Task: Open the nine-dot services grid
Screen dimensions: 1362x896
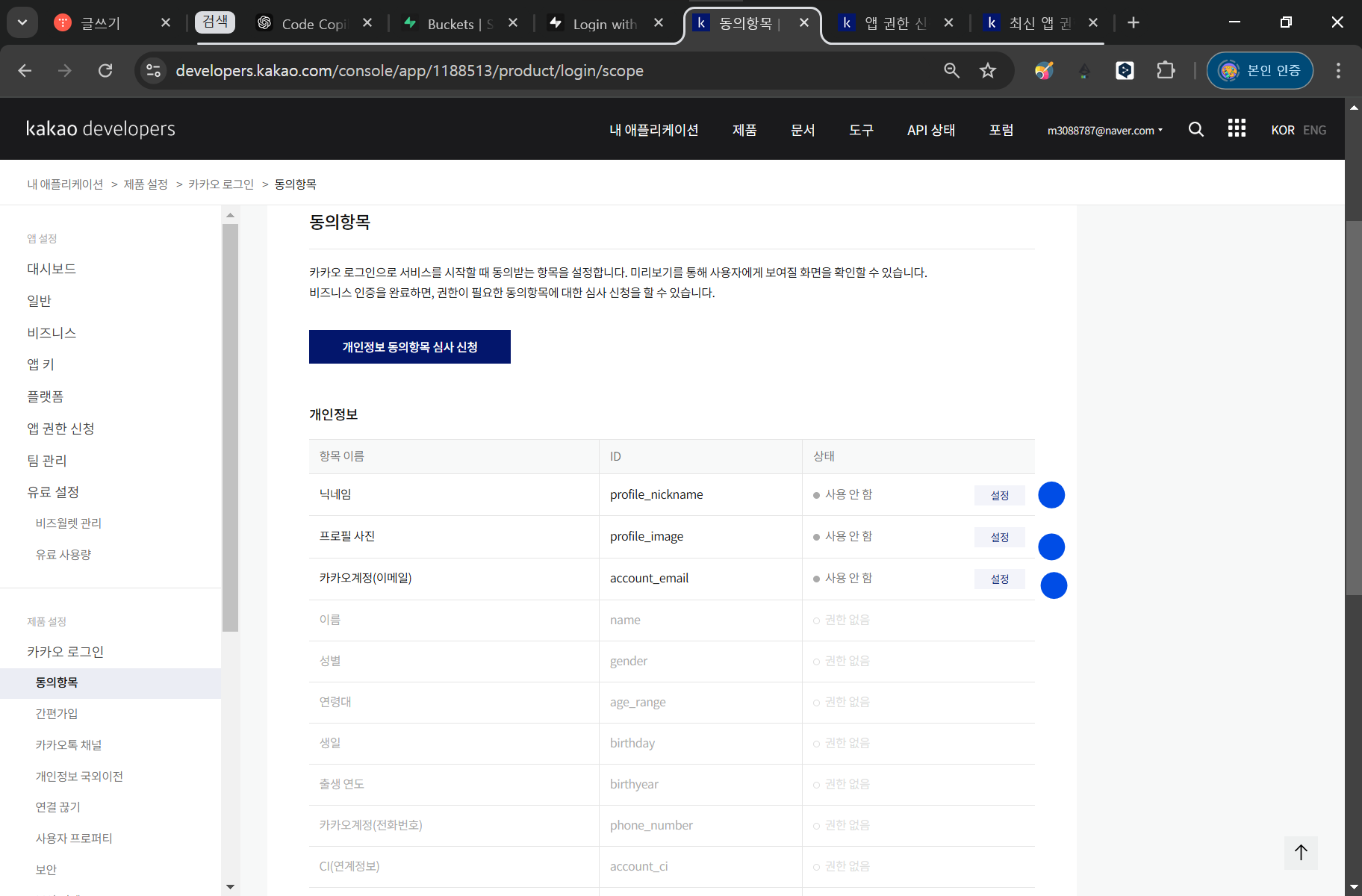Action: [x=1237, y=128]
